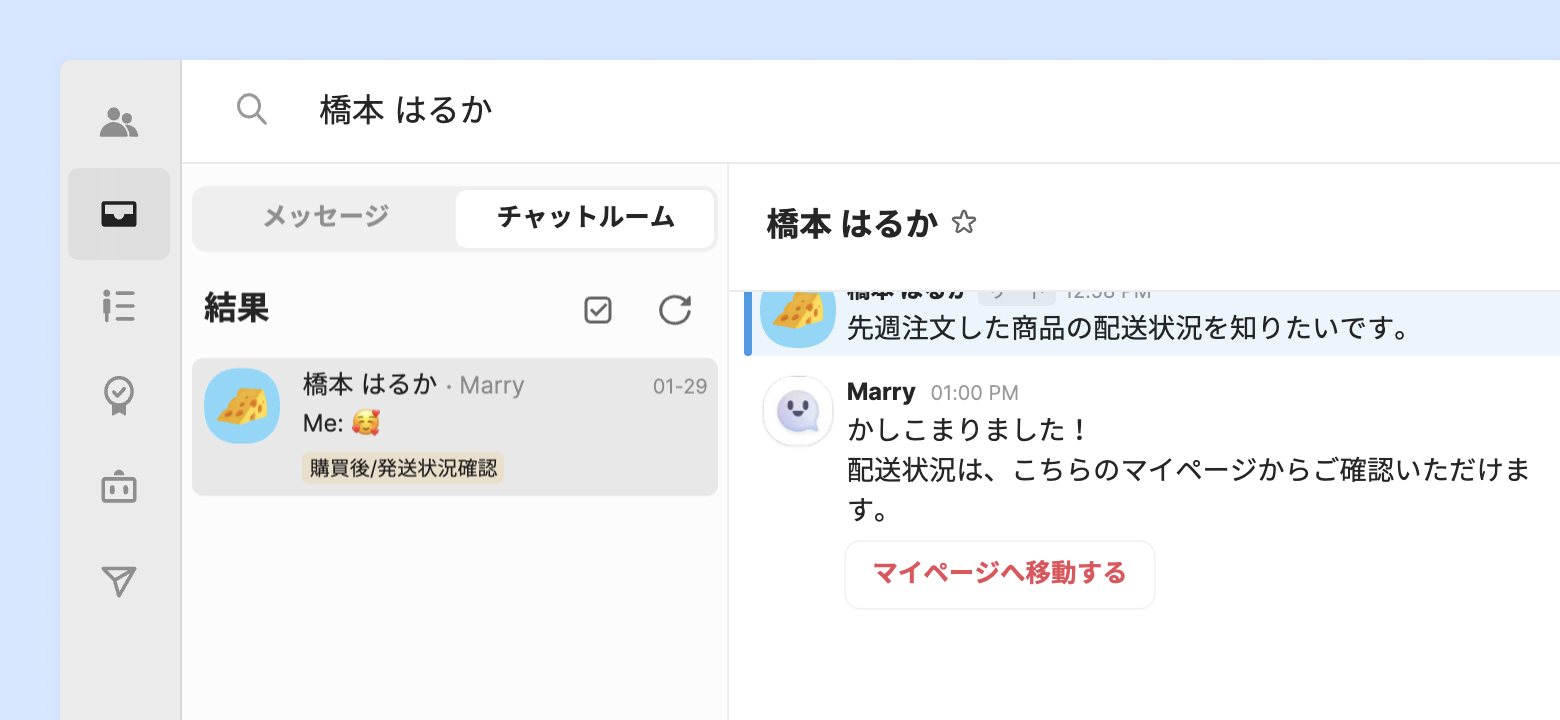Open the task list sidebar icon

pos(119,306)
